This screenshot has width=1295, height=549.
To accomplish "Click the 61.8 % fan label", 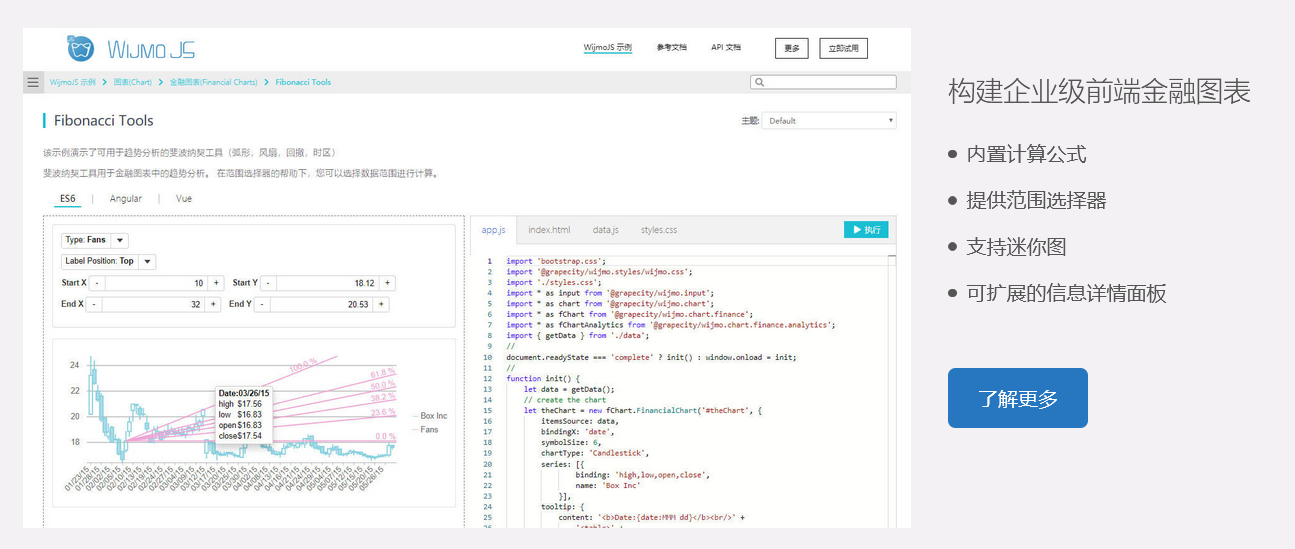I will [x=382, y=372].
